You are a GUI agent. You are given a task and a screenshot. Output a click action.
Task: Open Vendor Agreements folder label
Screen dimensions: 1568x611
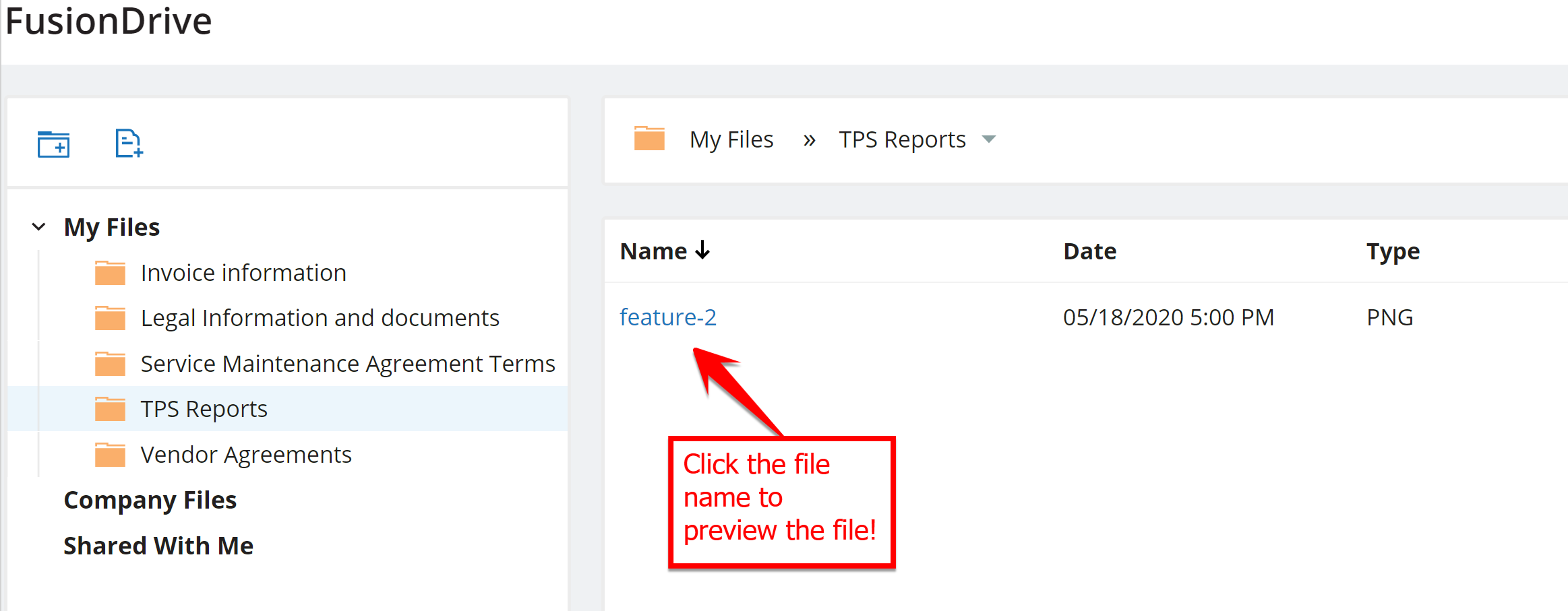246,455
